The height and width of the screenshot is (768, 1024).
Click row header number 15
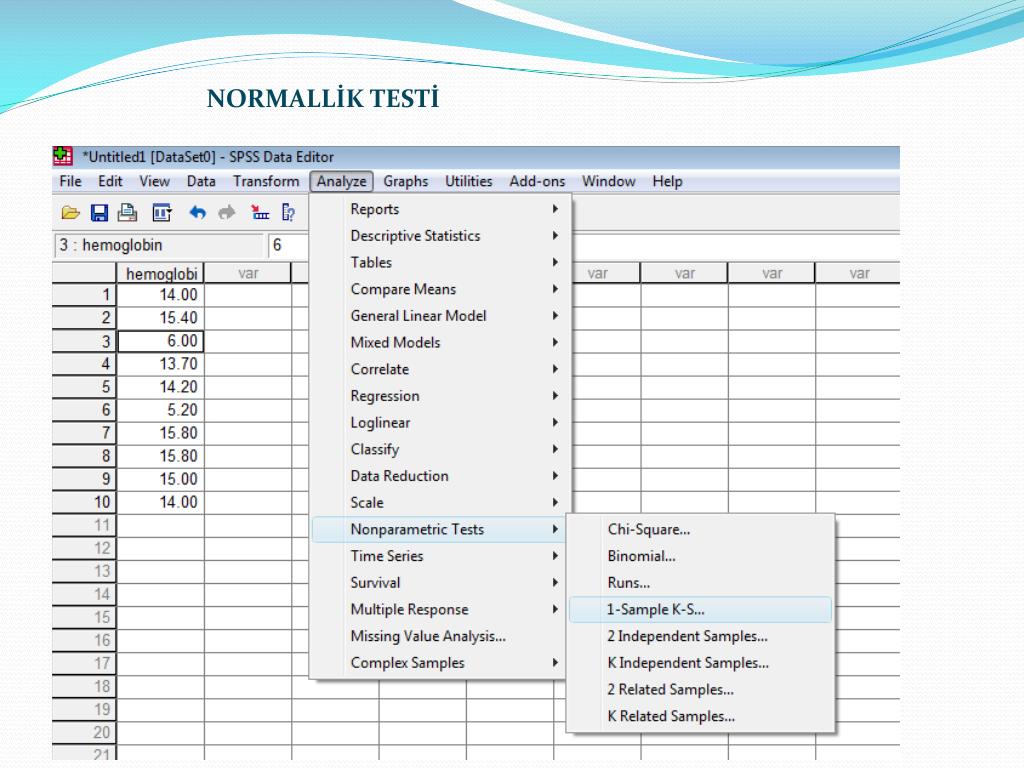84,617
